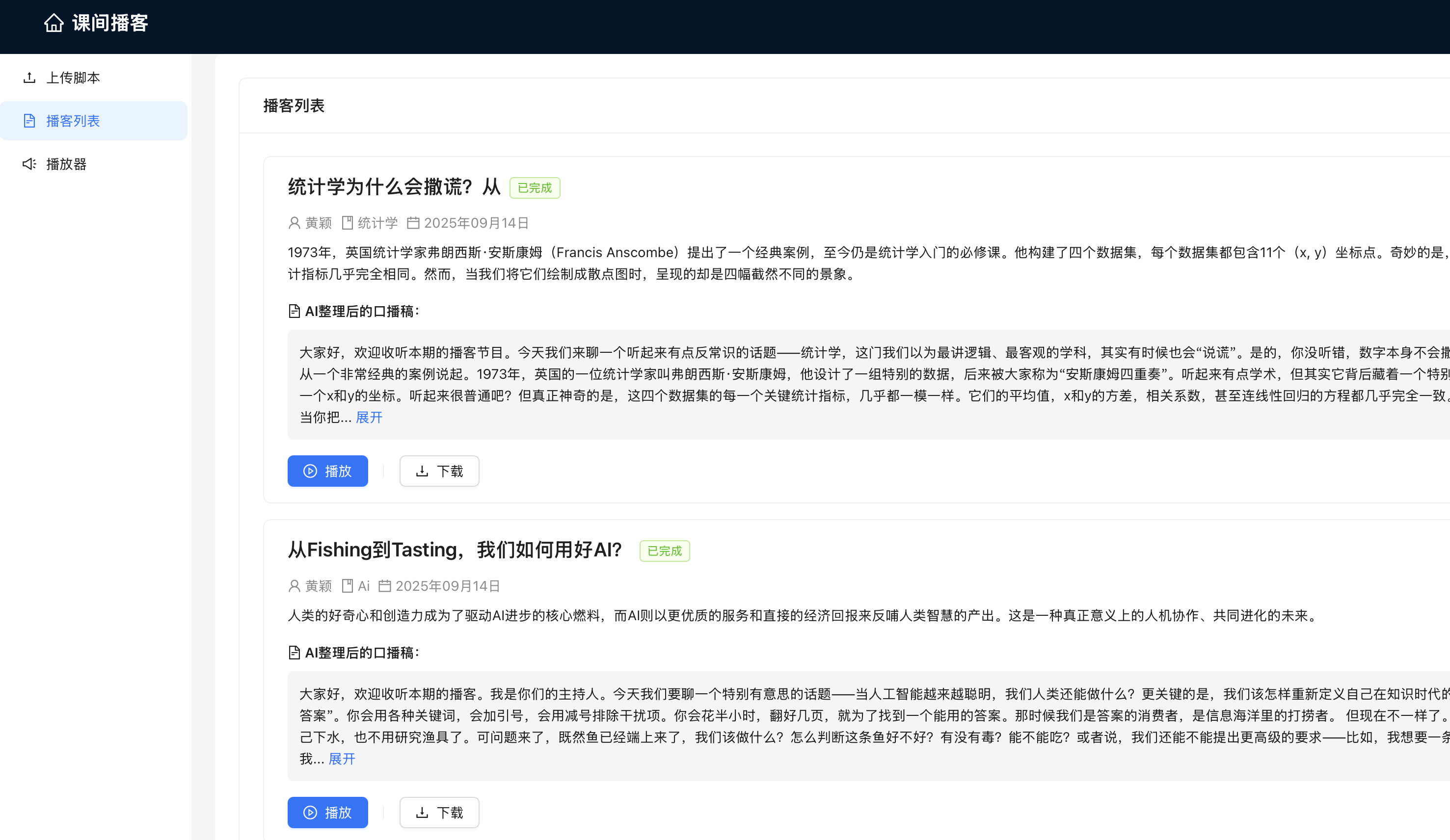1450x840 pixels.
Task: Play the statistics podcast episode
Action: (x=327, y=471)
